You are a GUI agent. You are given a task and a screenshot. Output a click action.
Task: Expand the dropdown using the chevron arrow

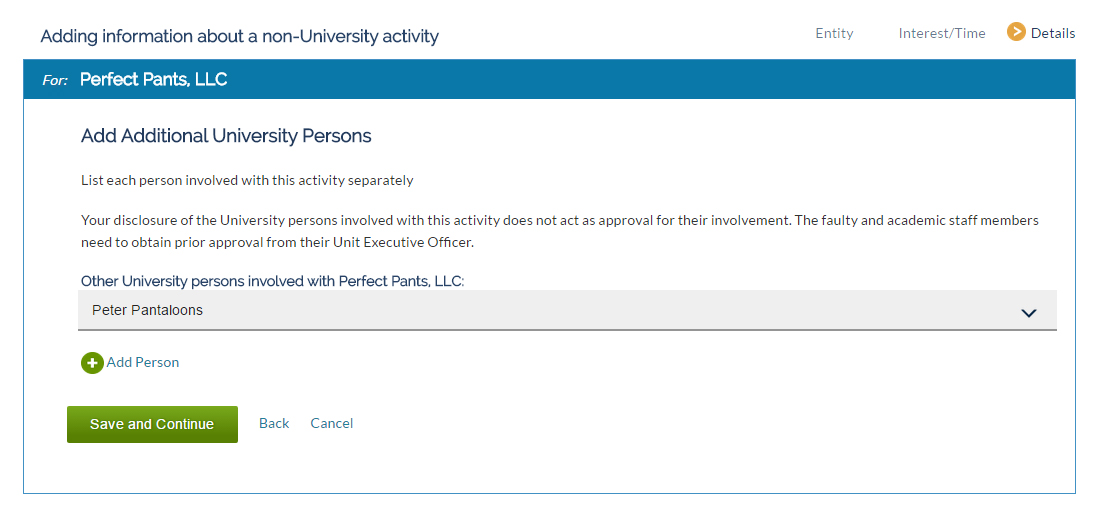point(1029,312)
